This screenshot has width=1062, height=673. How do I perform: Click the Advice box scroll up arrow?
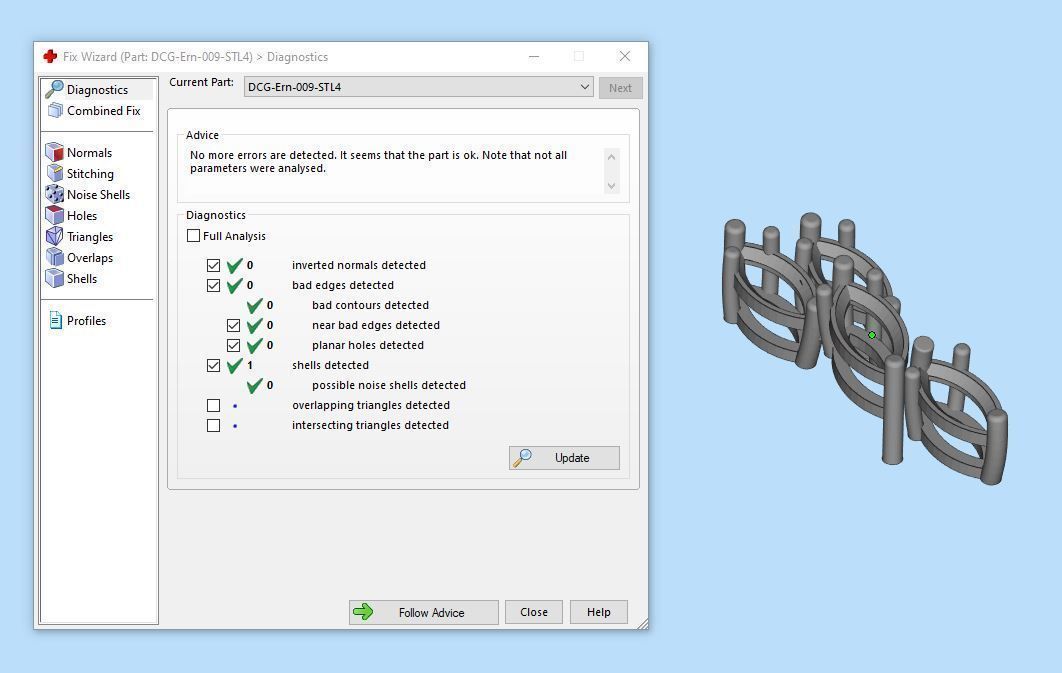coord(612,157)
